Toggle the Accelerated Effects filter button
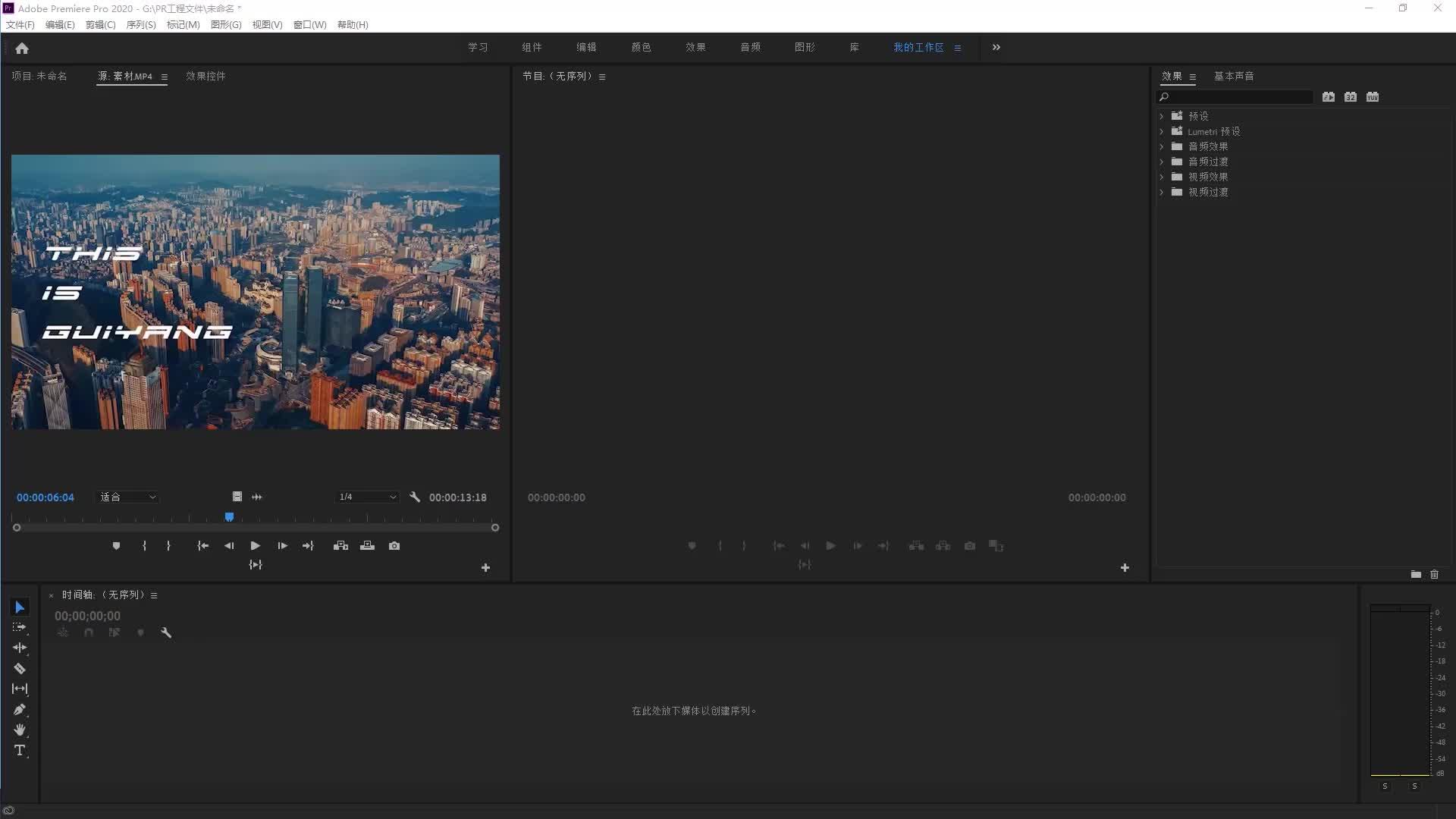 click(1329, 97)
